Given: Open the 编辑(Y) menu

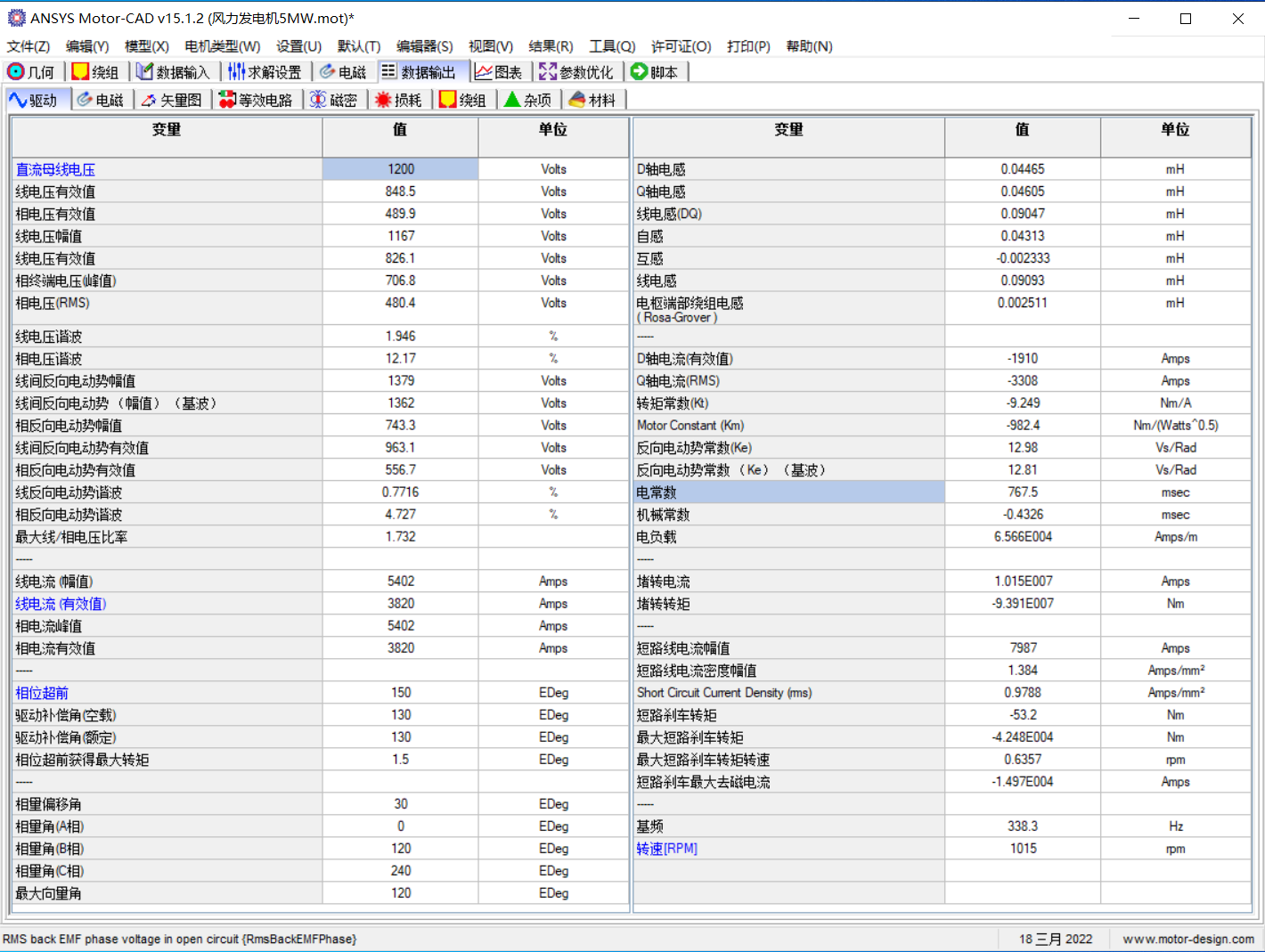Looking at the screenshot, I should pos(87,46).
